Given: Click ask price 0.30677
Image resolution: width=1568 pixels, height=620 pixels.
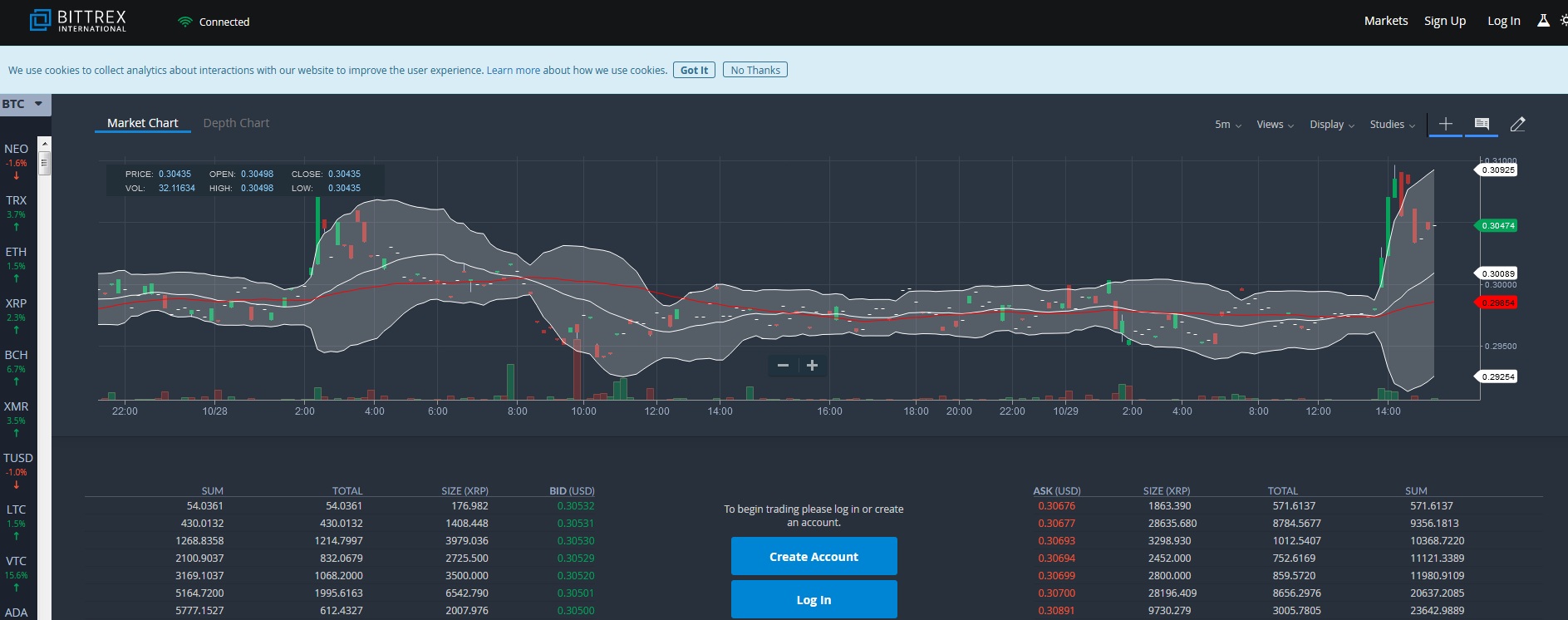Looking at the screenshot, I should coord(1056,523).
